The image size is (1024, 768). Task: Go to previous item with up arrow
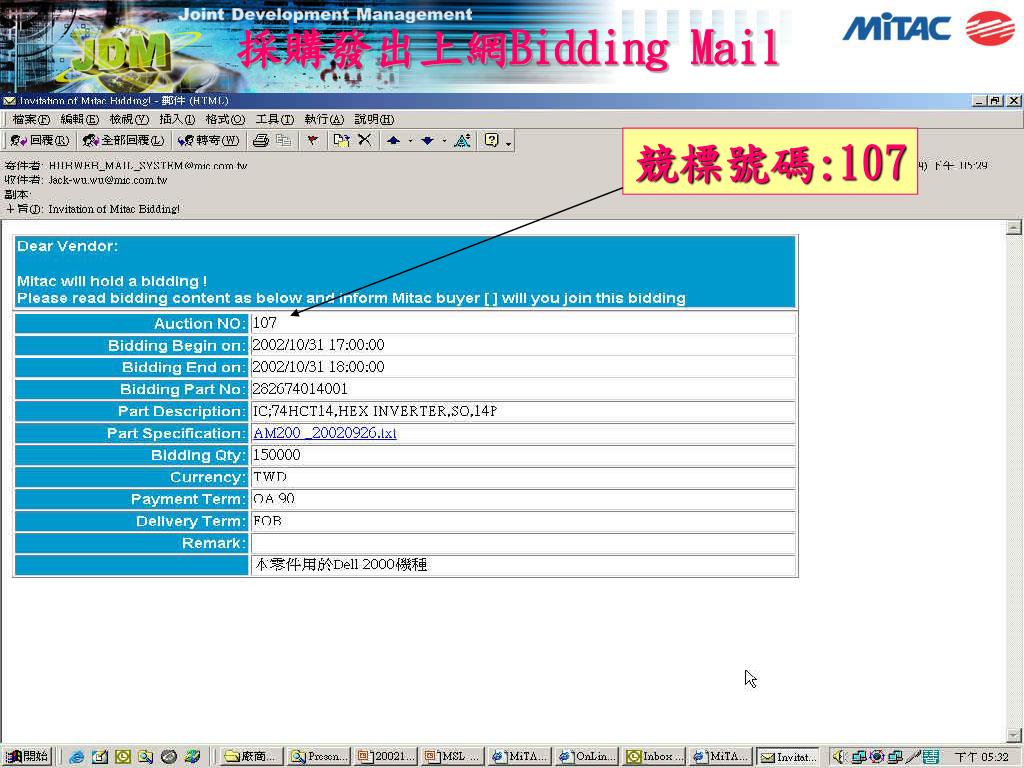pyautogui.click(x=393, y=140)
